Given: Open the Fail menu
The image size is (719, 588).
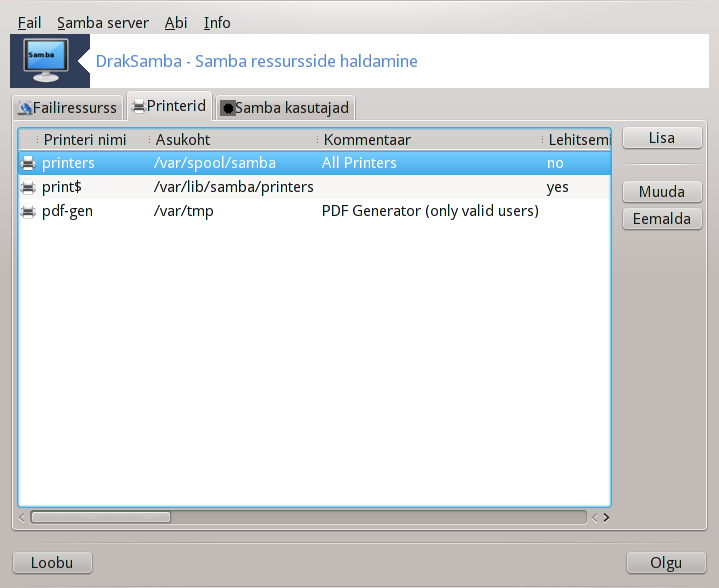Looking at the screenshot, I should click(29, 22).
